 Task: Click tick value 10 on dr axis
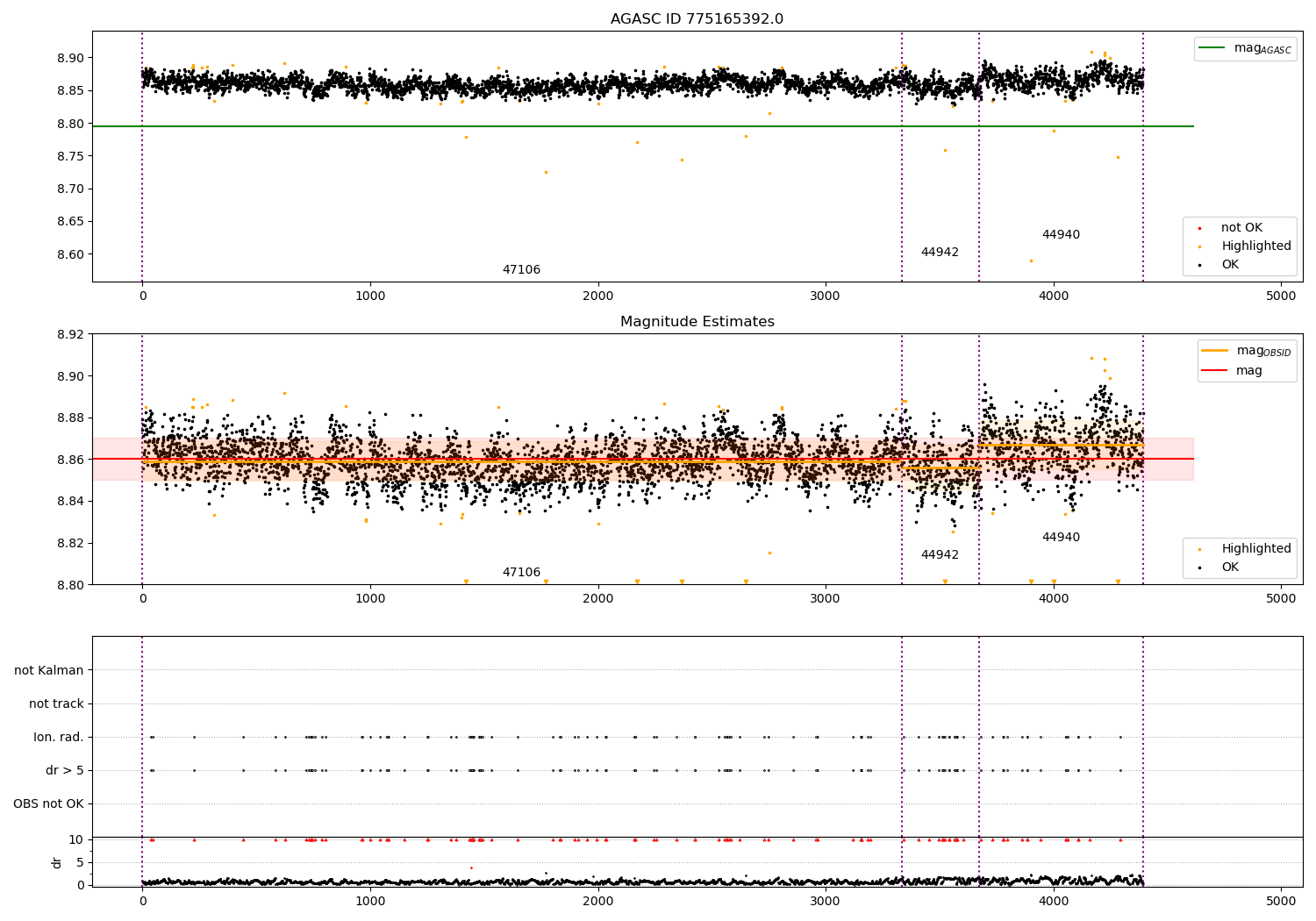click(76, 840)
